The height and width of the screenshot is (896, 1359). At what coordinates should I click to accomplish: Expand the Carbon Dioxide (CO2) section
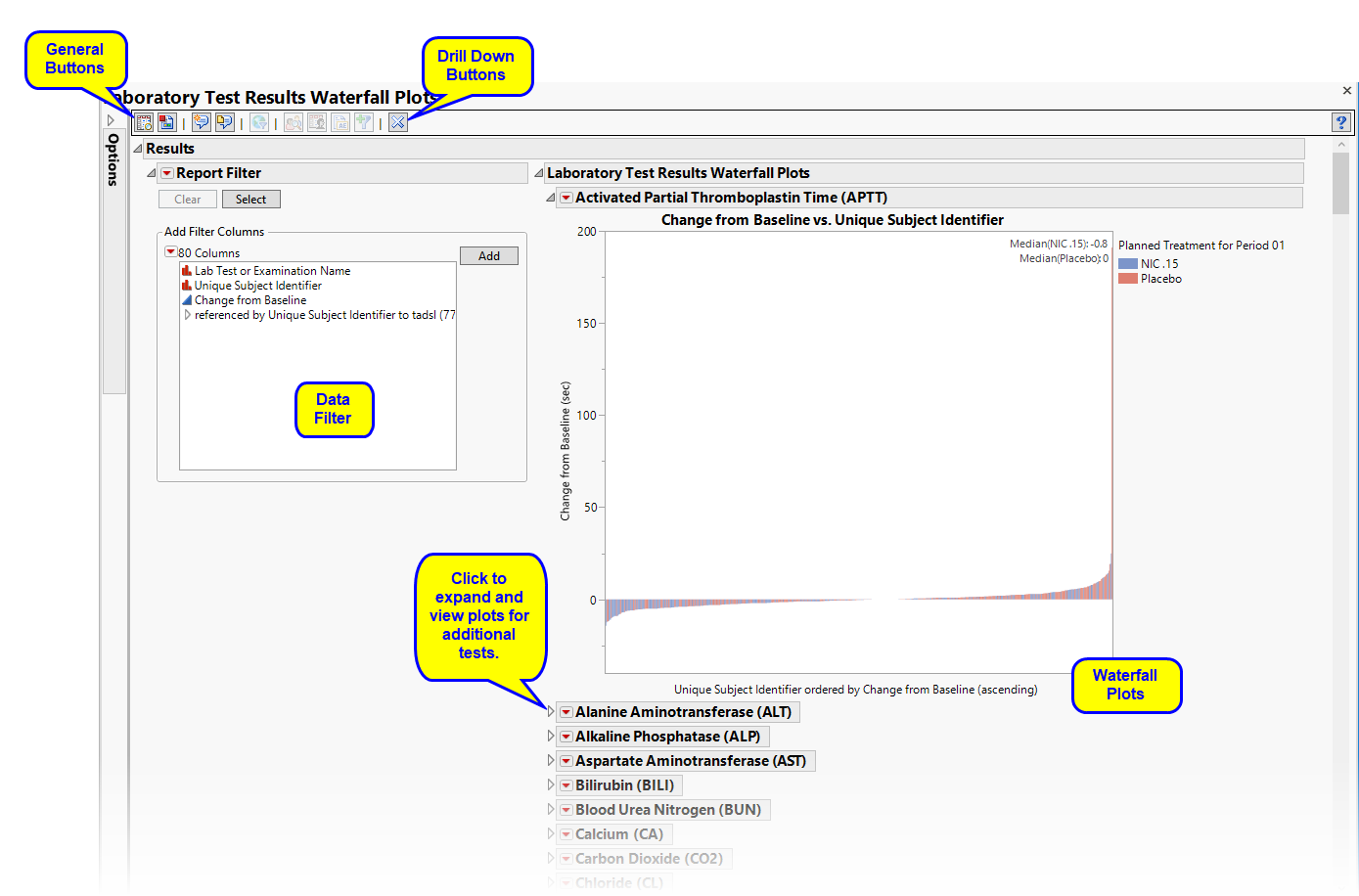coord(551,859)
